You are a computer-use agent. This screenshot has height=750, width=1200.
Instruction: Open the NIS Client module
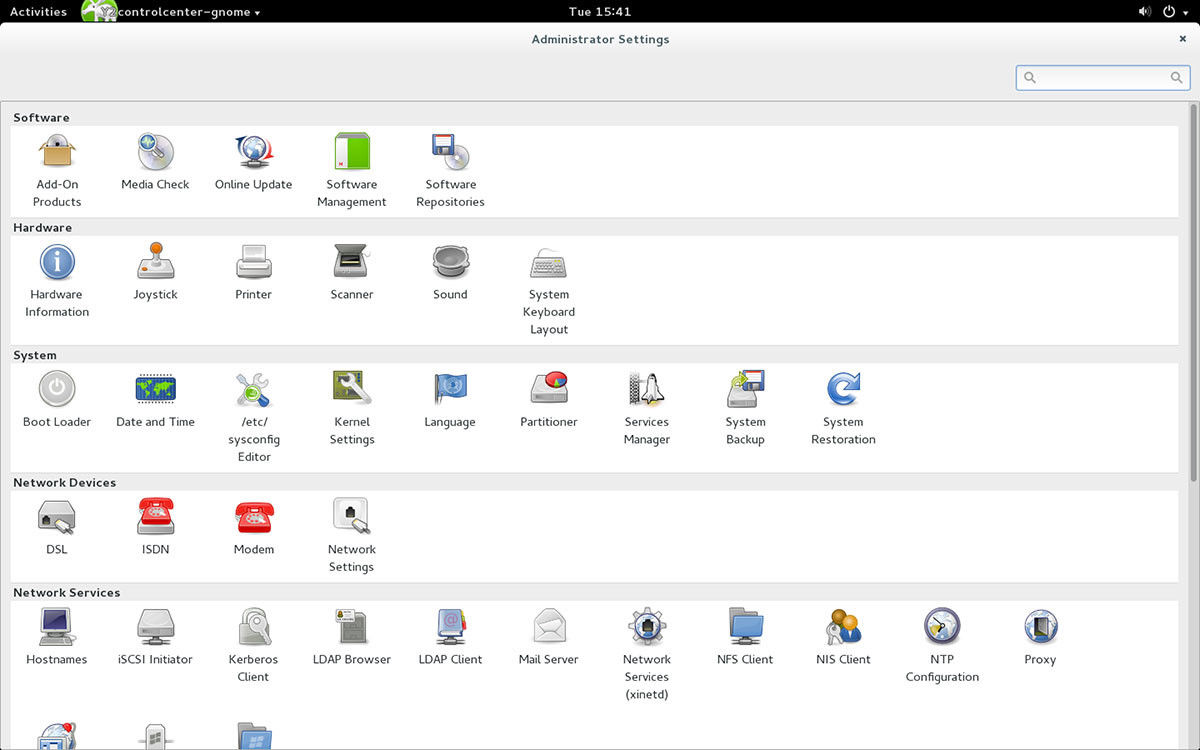click(843, 637)
